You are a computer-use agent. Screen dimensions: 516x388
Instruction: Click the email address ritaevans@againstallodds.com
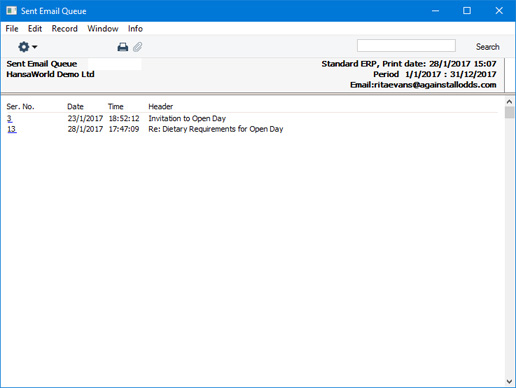(435, 85)
